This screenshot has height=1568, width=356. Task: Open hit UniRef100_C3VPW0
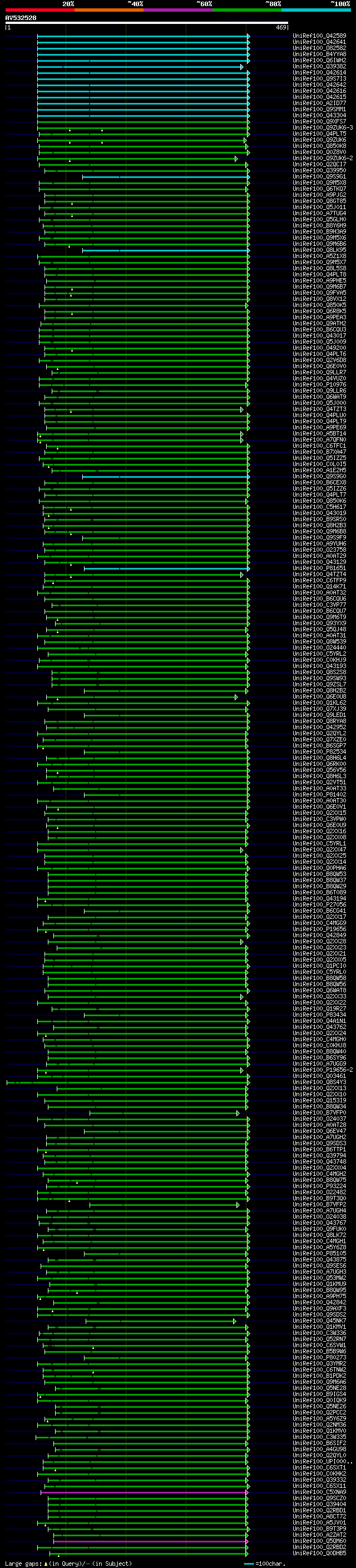point(319,819)
